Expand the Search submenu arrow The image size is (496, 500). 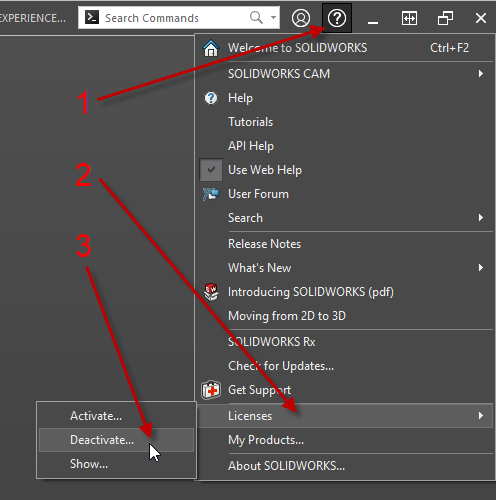481,218
